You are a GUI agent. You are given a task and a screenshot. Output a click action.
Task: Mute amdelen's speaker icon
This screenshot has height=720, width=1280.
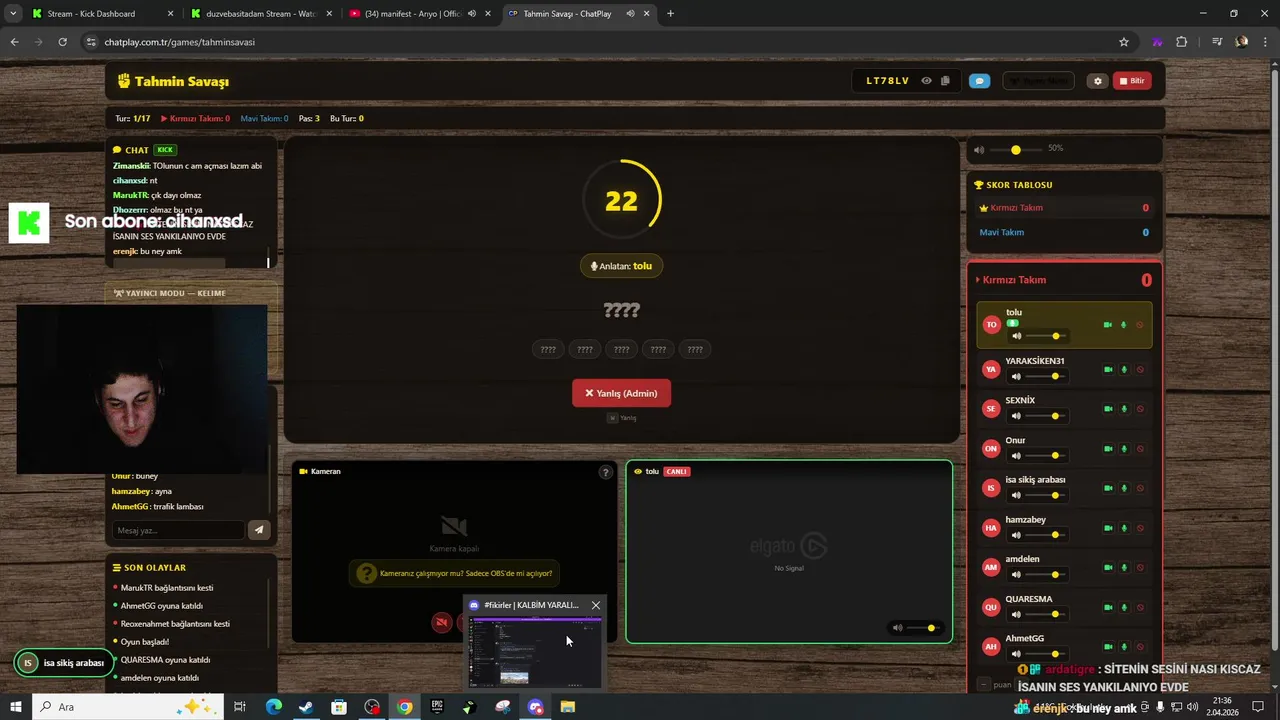pos(1016,575)
